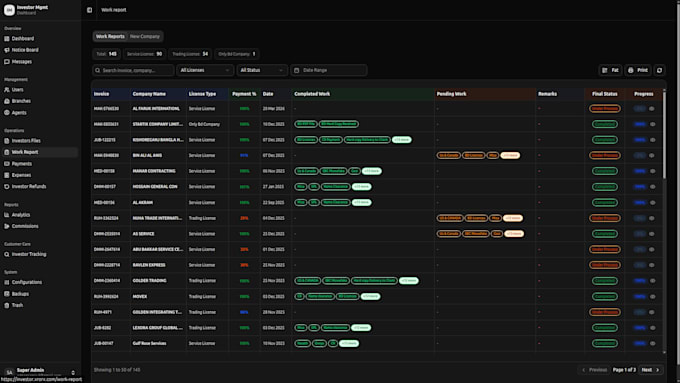Click progress bar in BAVLEN EXPRESS row
680x383 pixels.
(639, 265)
